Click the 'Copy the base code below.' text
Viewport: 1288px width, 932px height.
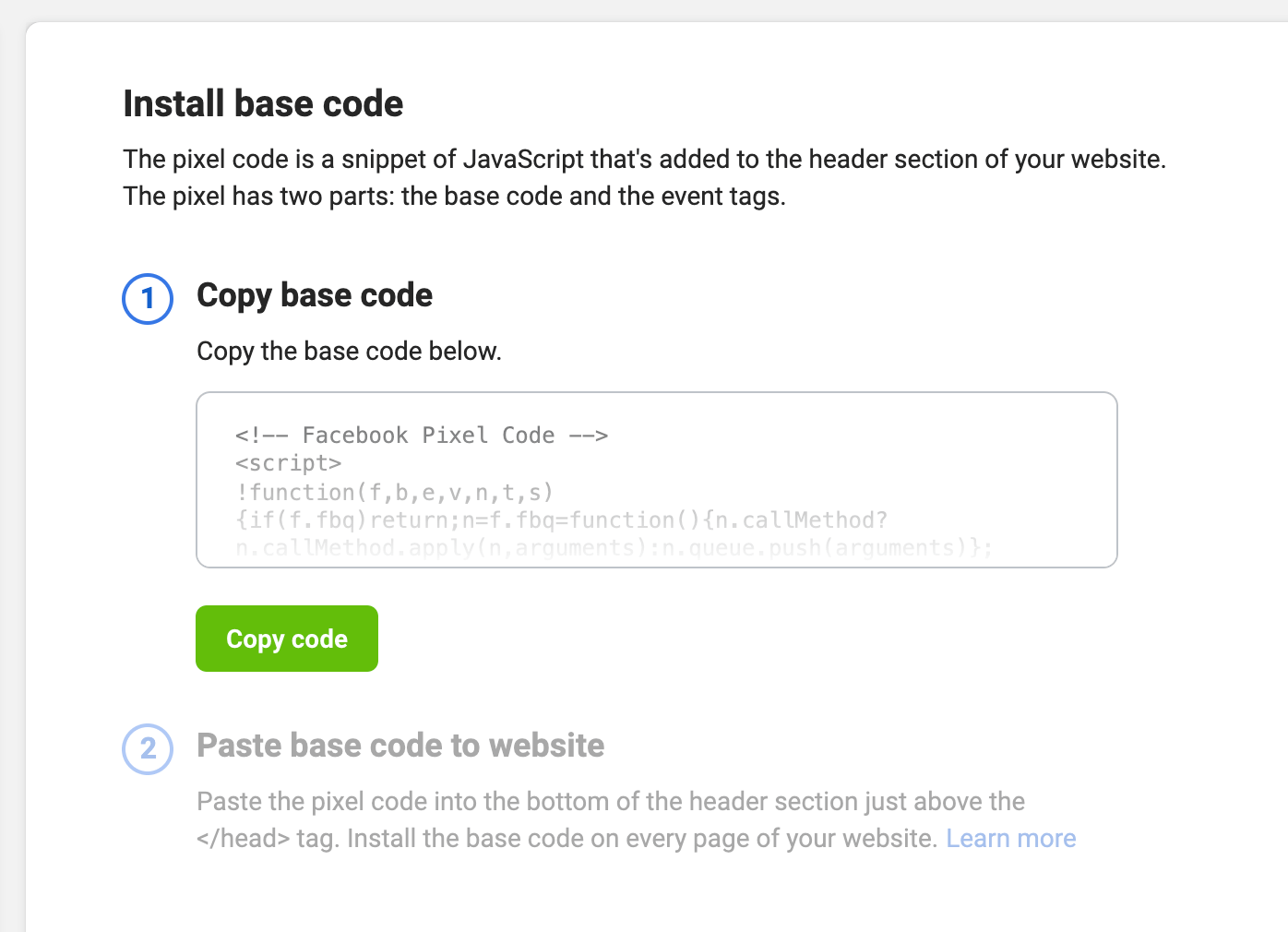(x=349, y=352)
